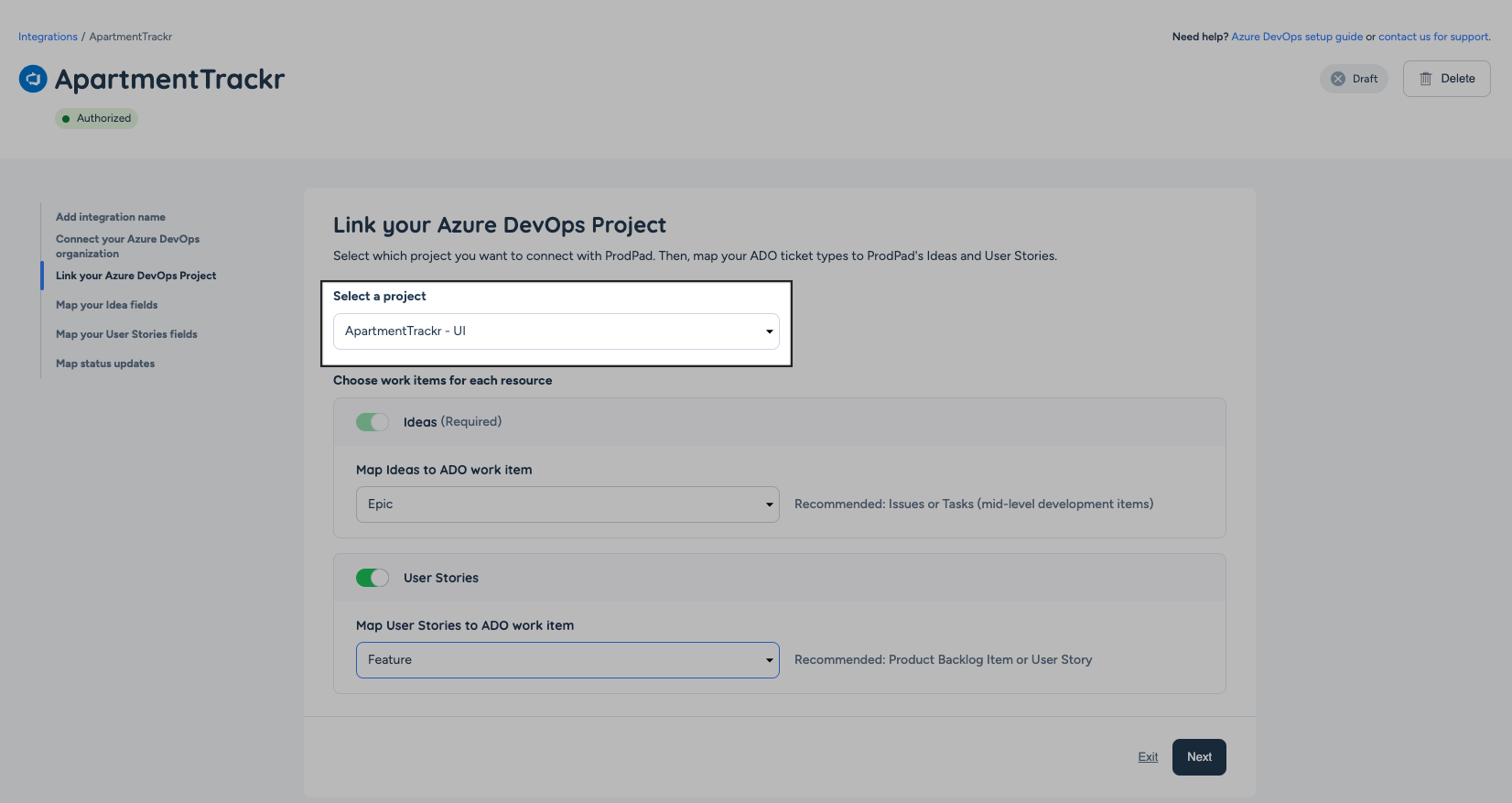The height and width of the screenshot is (803, 1512).
Task: Select Link your Azure DevOps Project step
Action: [136, 276]
